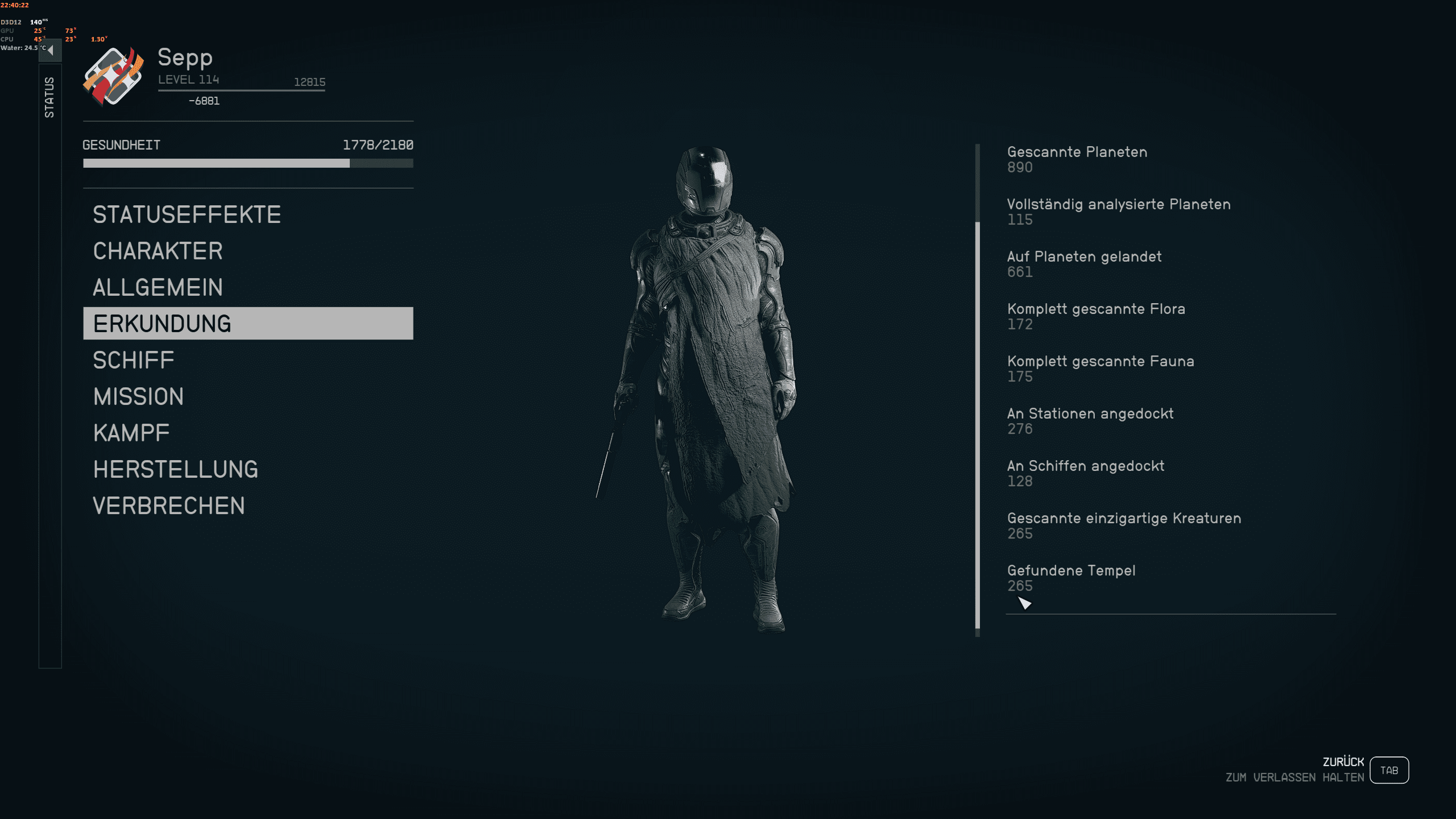Open the MISSION statistics category
This screenshot has width=1456, height=819.
click(x=248, y=396)
